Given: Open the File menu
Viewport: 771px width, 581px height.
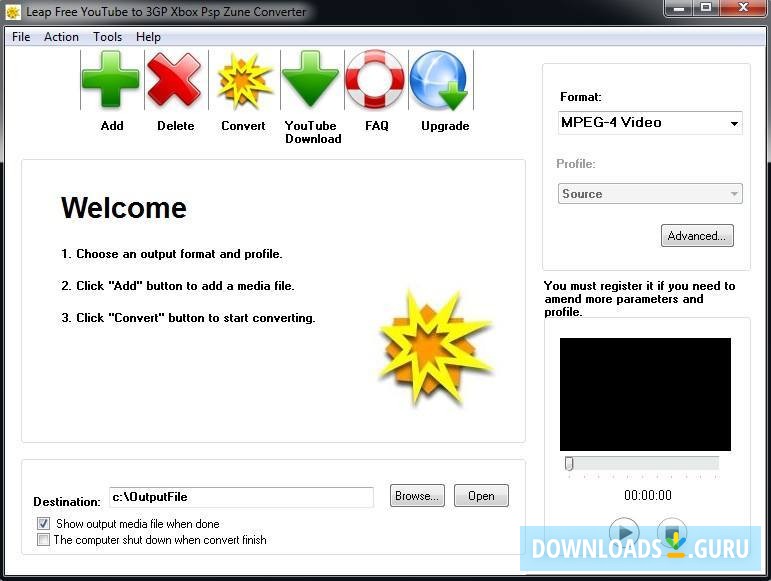Looking at the screenshot, I should pyautogui.click(x=21, y=37).
